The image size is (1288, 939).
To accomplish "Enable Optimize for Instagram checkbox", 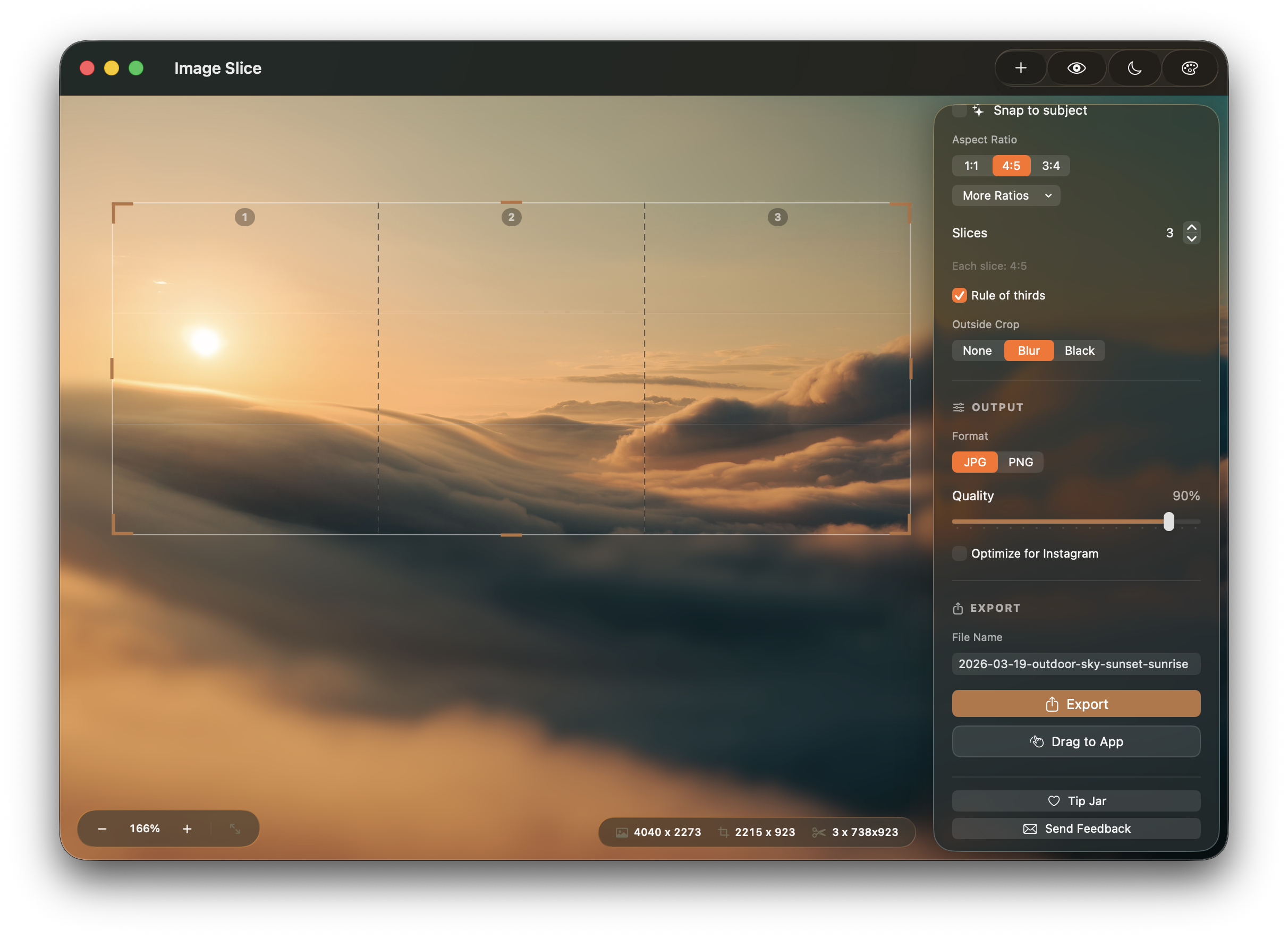I will pos(959,553).
